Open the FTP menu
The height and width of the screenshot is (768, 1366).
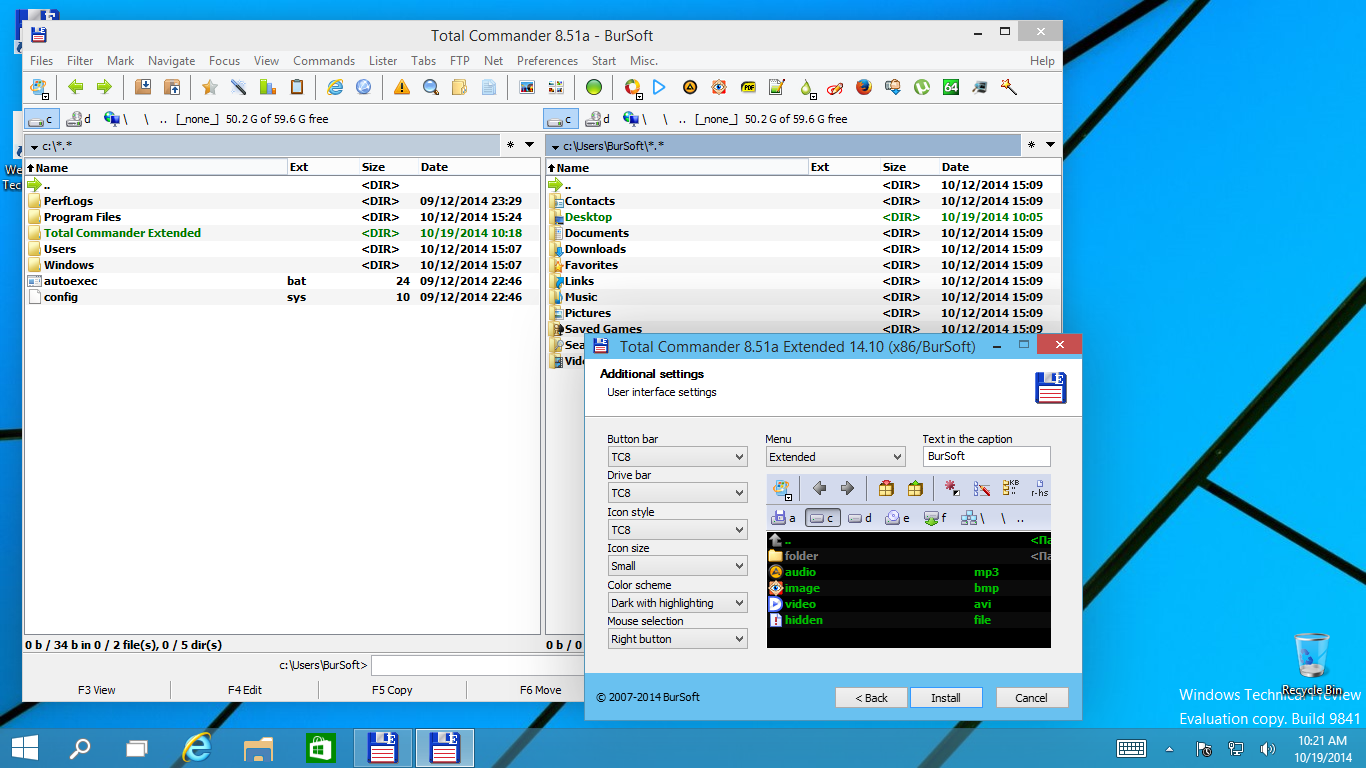(460, 61)
